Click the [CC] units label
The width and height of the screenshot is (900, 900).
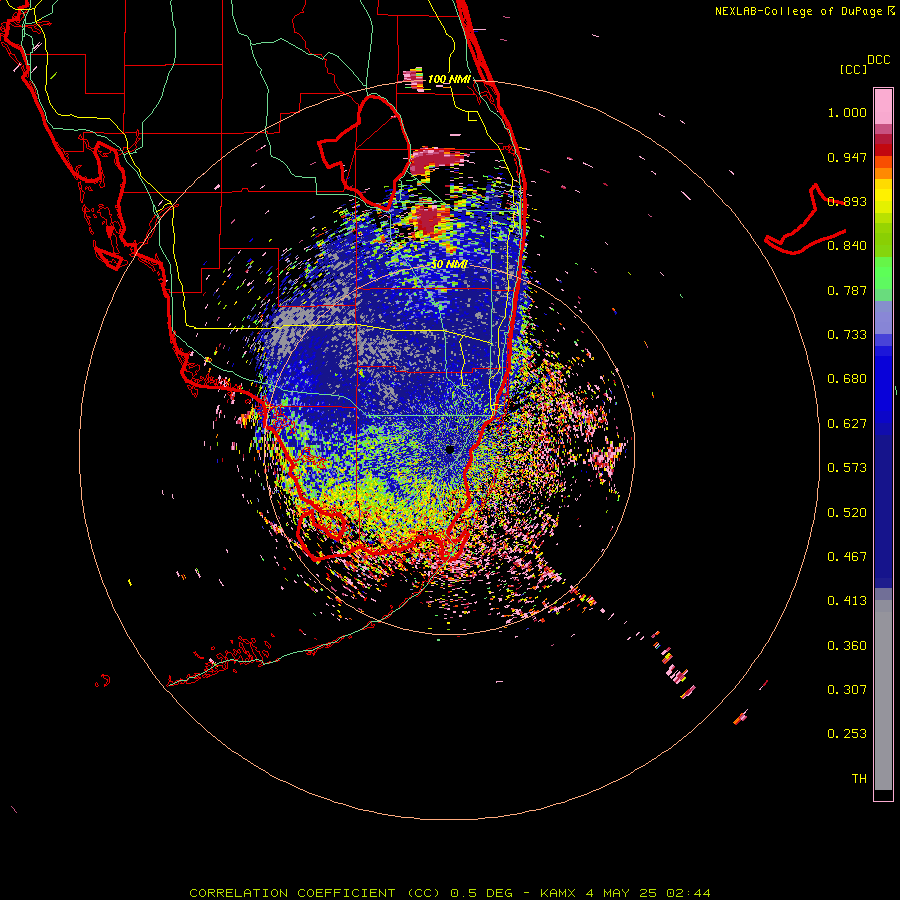pos(853,69)
